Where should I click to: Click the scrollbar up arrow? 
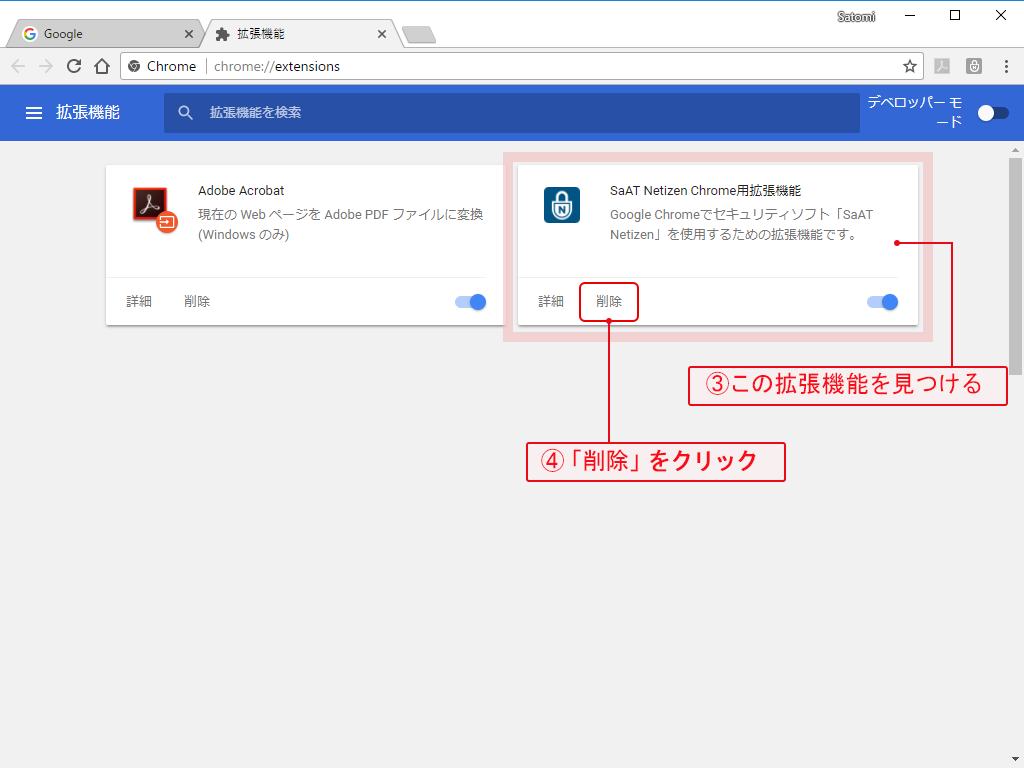(x=1016, y=150)
